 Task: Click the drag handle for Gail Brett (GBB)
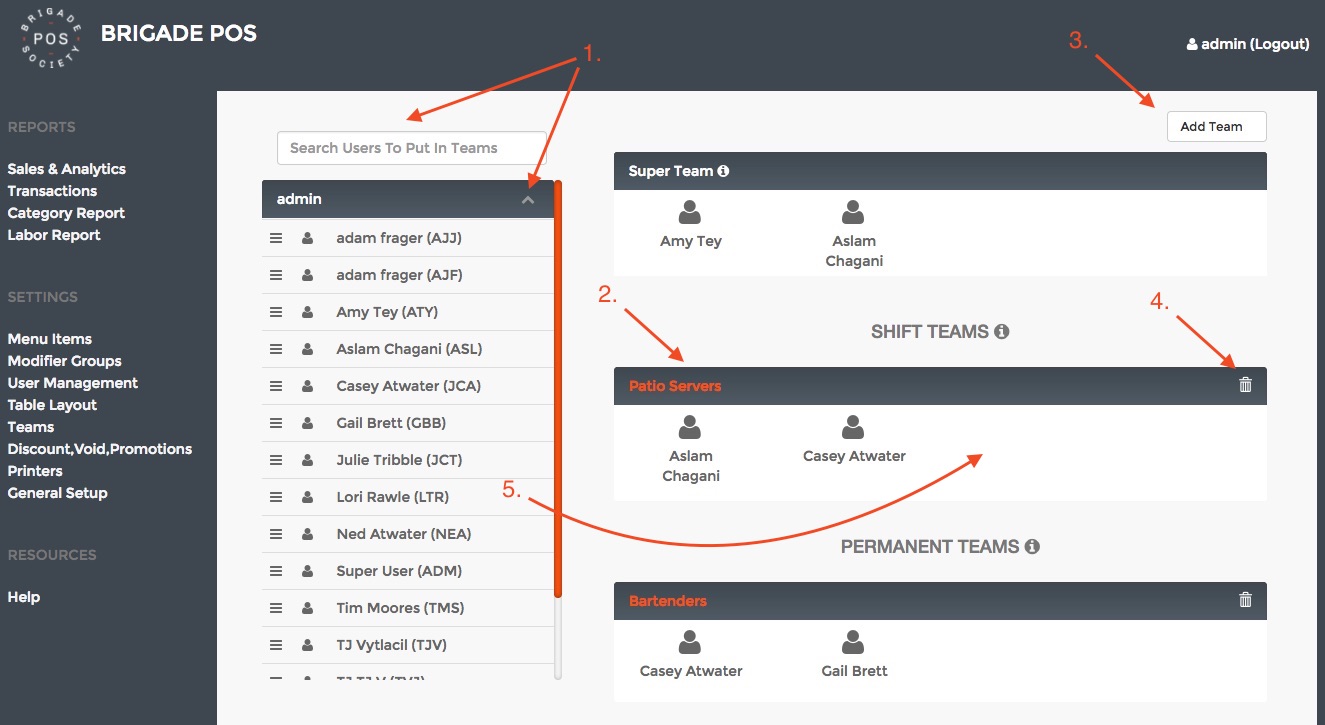276,423
